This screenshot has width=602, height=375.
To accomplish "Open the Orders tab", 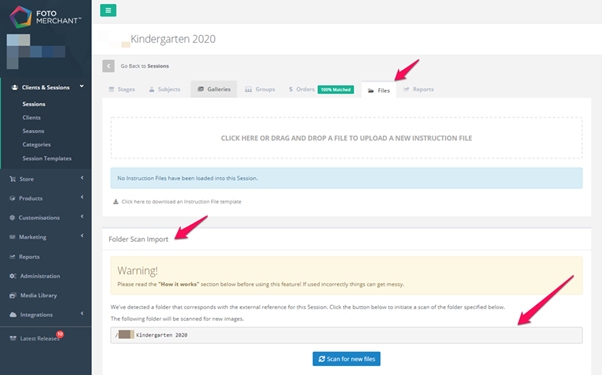I will point(302,89).
